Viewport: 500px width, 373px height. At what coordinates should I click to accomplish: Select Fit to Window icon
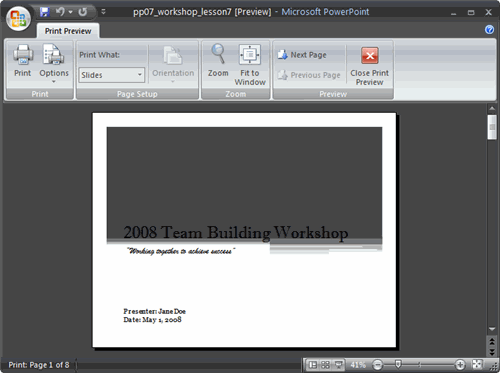point(250,55)
